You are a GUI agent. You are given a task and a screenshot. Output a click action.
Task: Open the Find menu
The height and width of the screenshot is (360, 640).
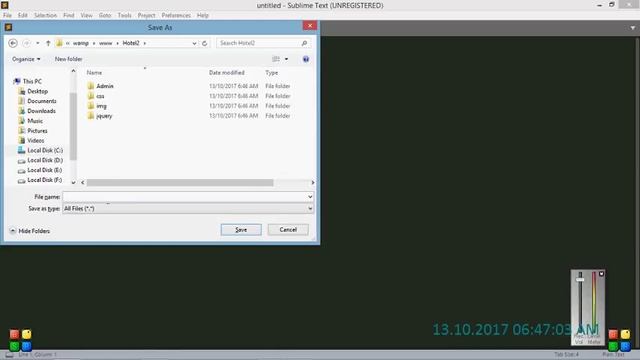69,15
